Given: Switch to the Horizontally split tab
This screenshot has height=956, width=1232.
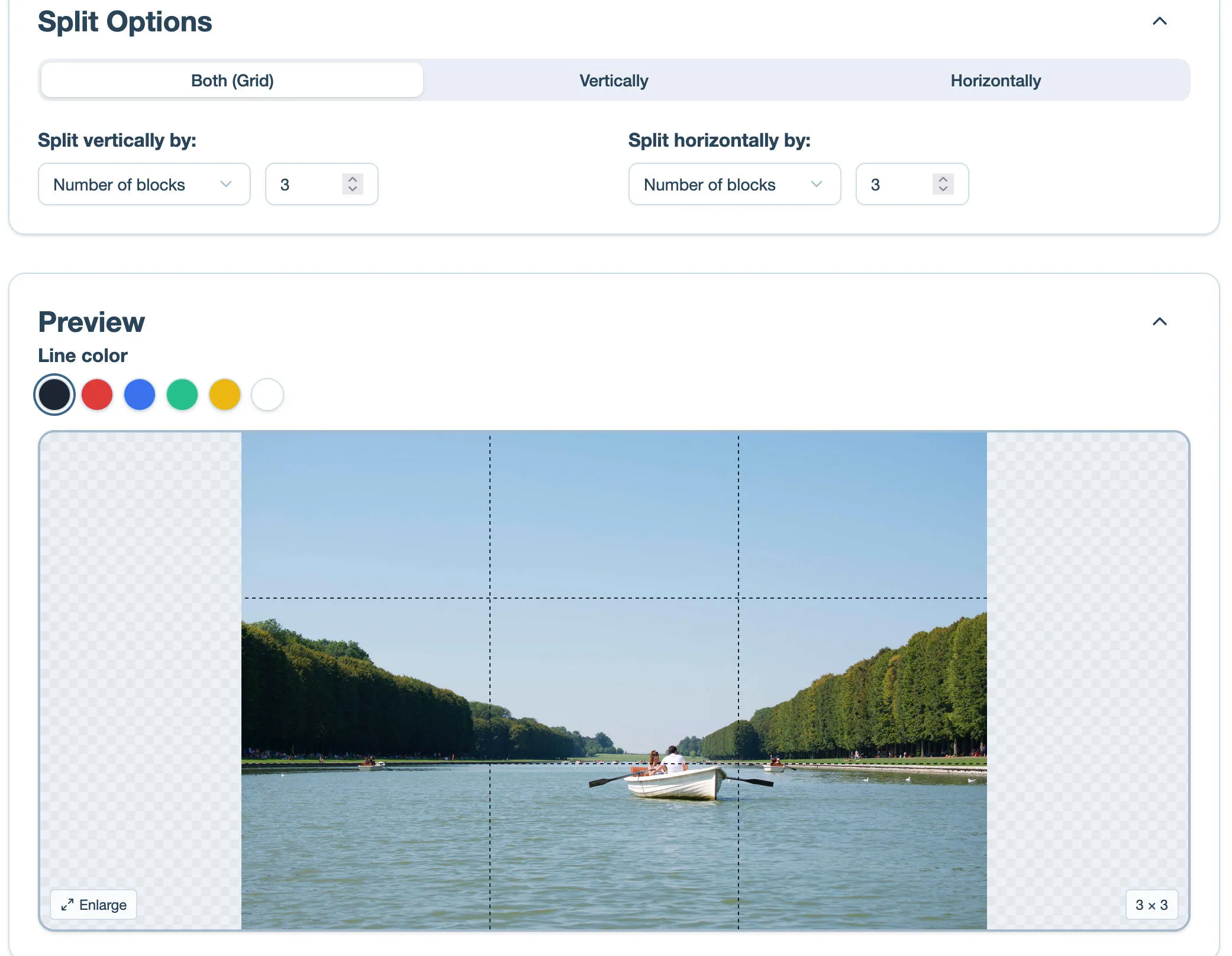Looking at the screenshot, I should tap(995, 80).
